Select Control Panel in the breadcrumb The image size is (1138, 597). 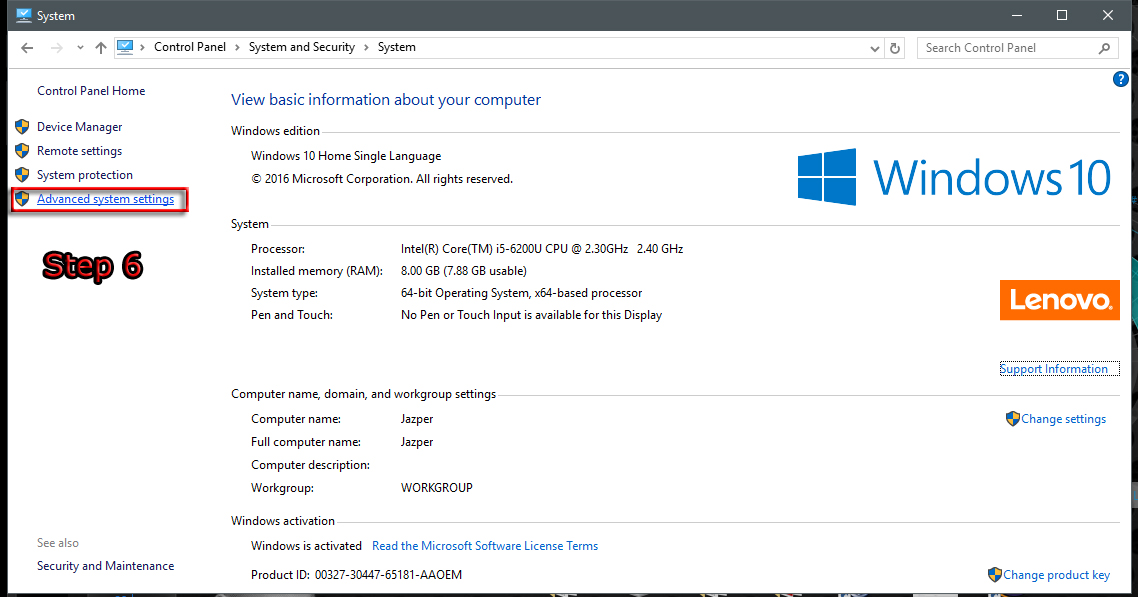coord(190,47)
